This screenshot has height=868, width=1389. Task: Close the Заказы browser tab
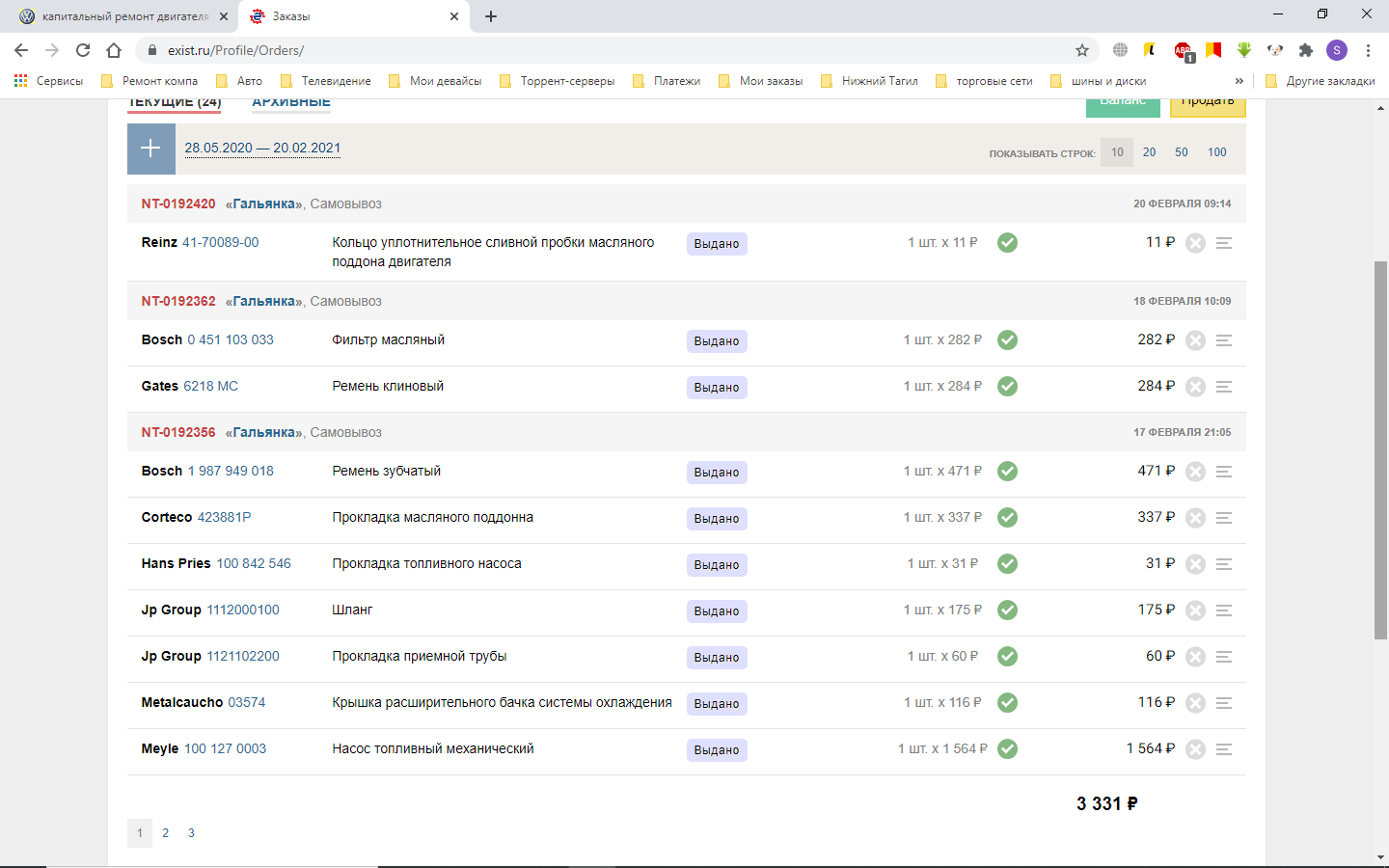point(454,16)
